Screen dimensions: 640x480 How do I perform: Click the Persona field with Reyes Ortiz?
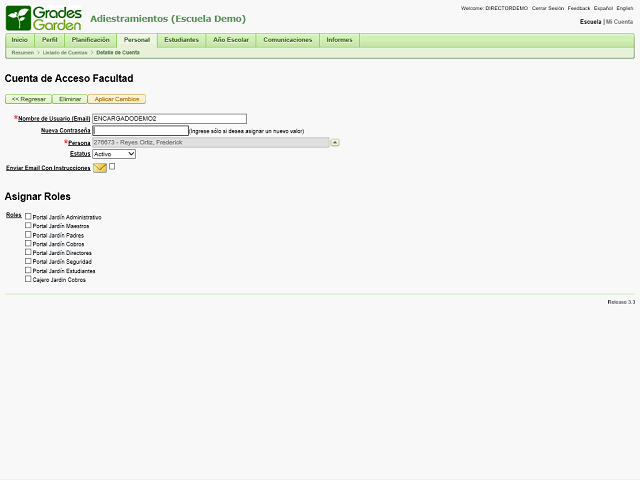[x=211, y=142]
